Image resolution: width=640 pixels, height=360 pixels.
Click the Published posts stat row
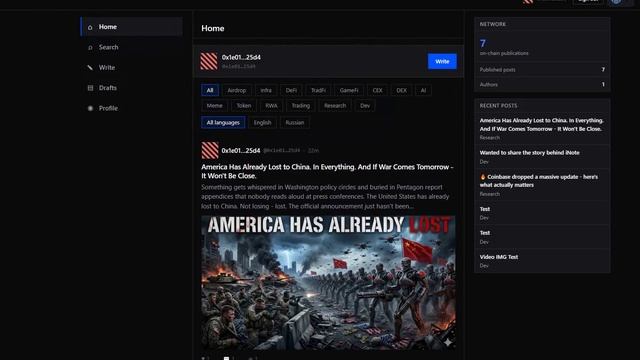[542, 70]
